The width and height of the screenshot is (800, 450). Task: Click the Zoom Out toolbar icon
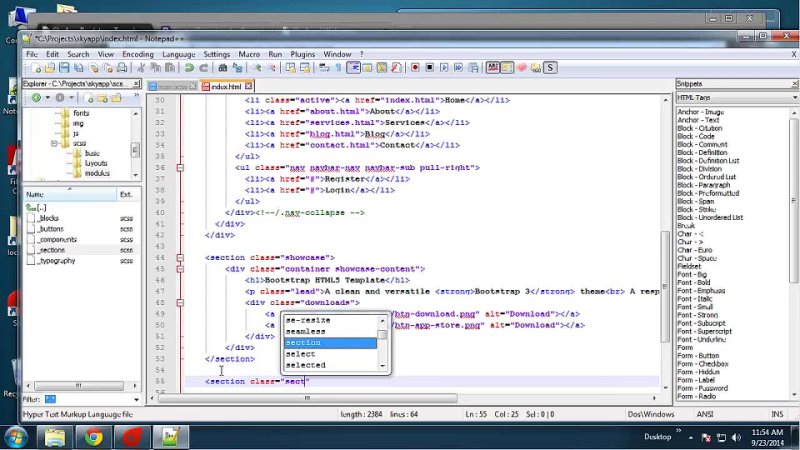tap(272, 68)
